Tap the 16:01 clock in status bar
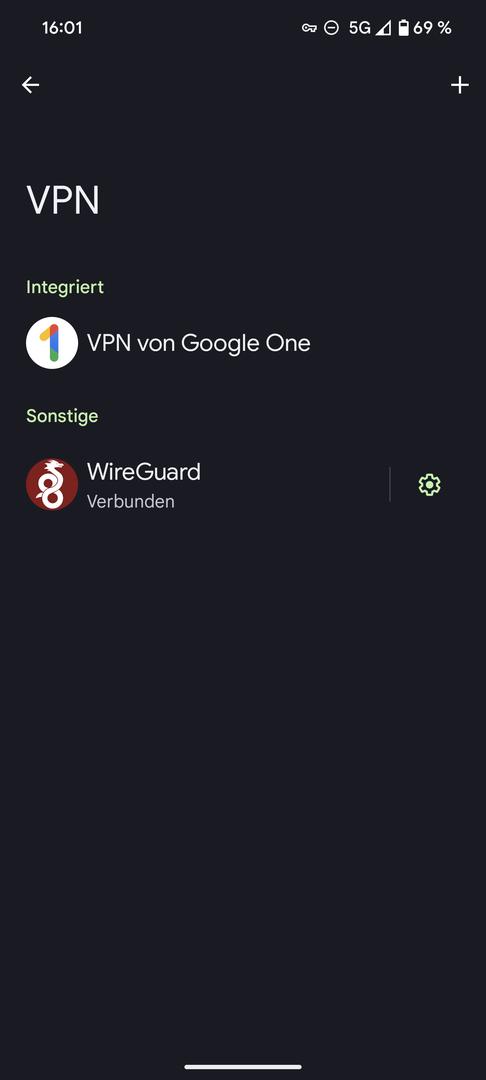 point(62,28)
